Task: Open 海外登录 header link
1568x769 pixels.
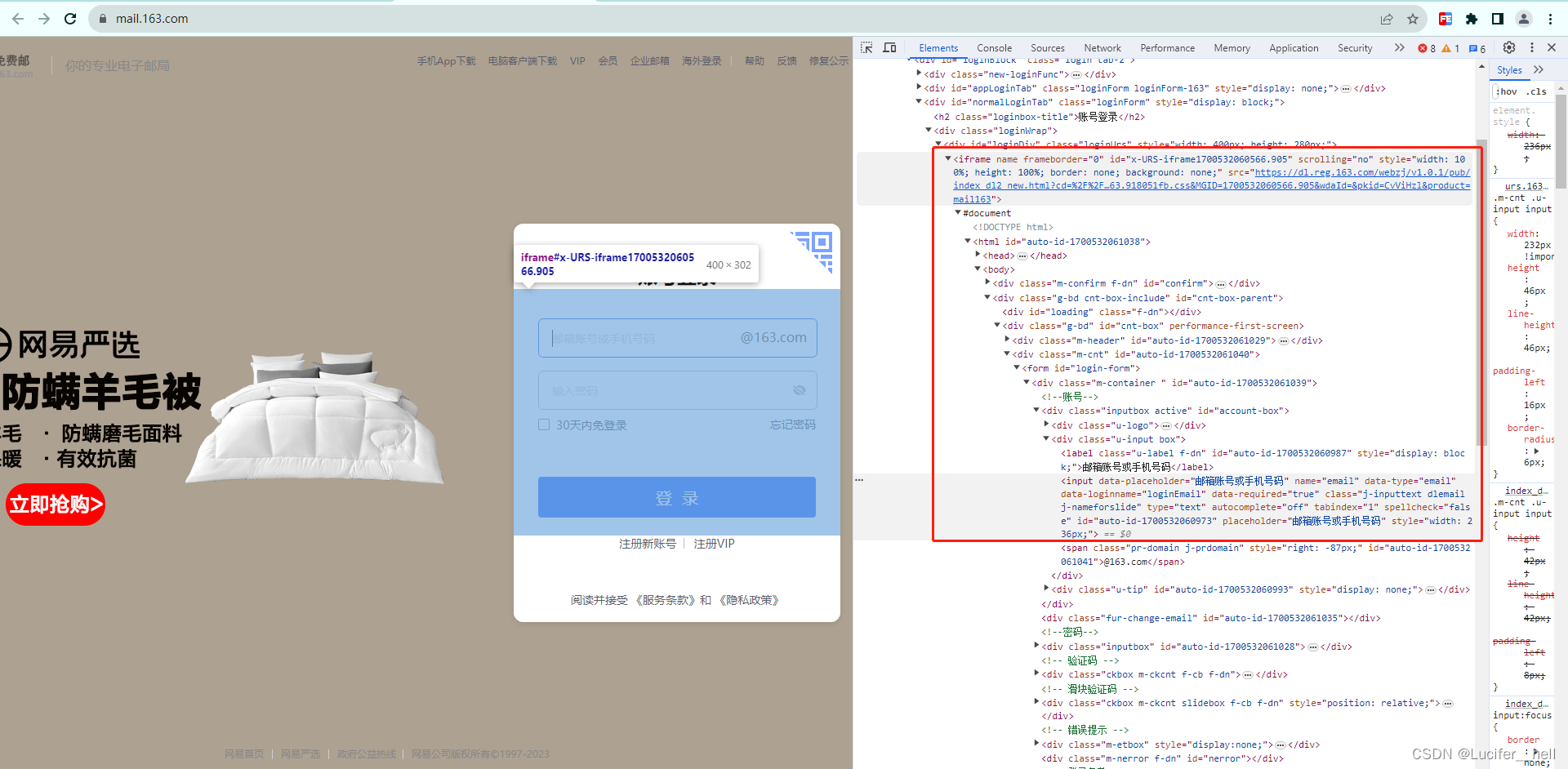Action: tap(702, 61)
